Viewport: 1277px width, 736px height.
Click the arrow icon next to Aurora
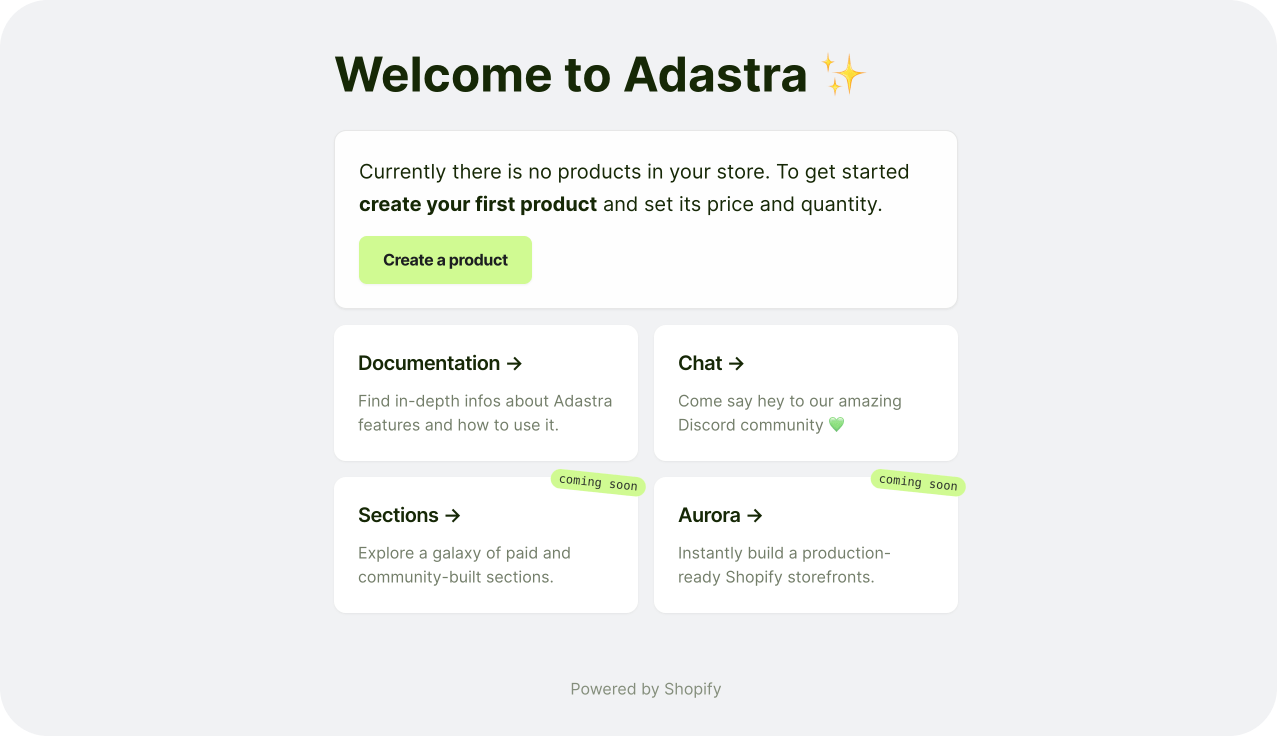point(756,515)
